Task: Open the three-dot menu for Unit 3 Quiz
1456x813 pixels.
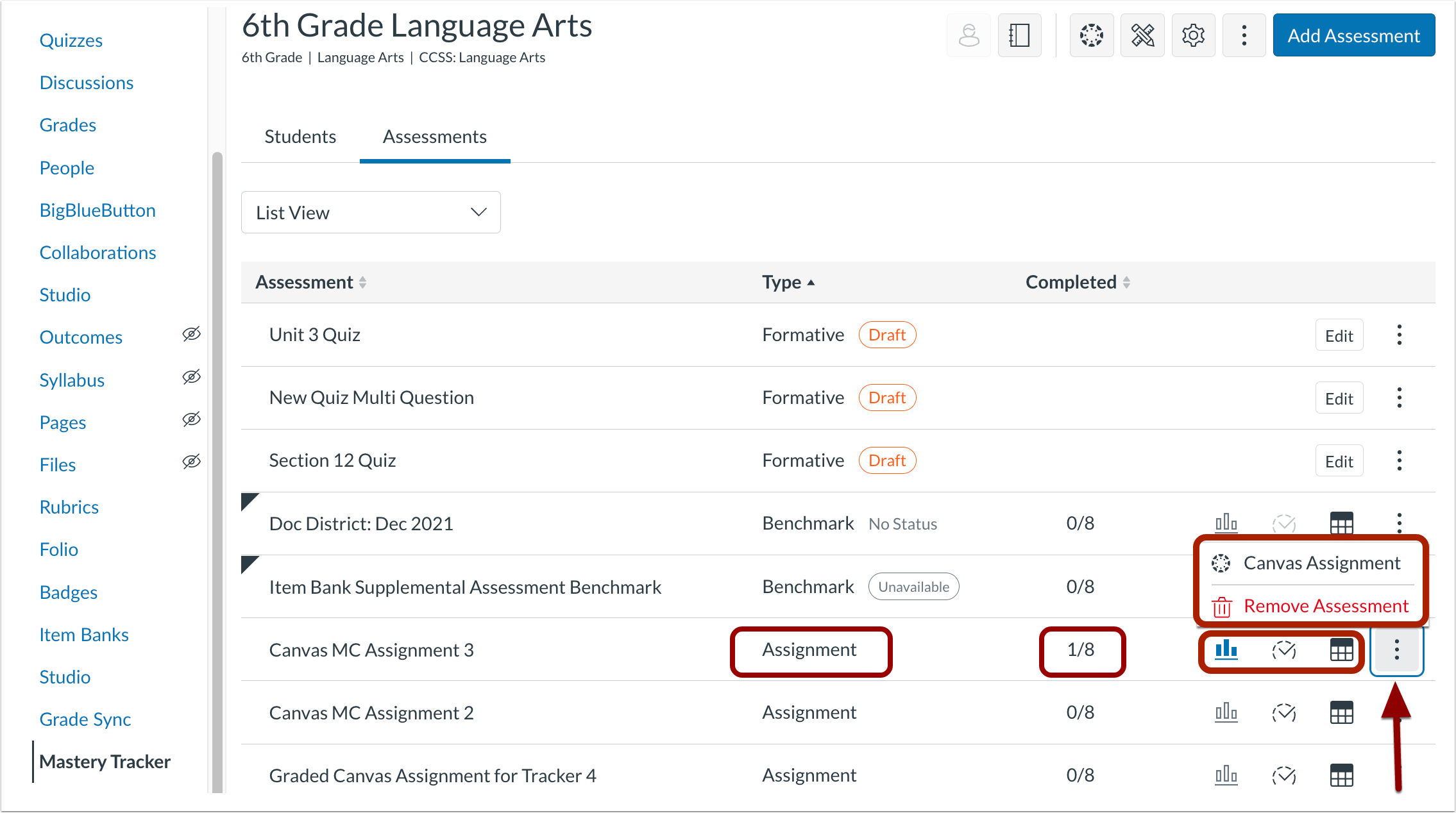Action: [1399, 335]
